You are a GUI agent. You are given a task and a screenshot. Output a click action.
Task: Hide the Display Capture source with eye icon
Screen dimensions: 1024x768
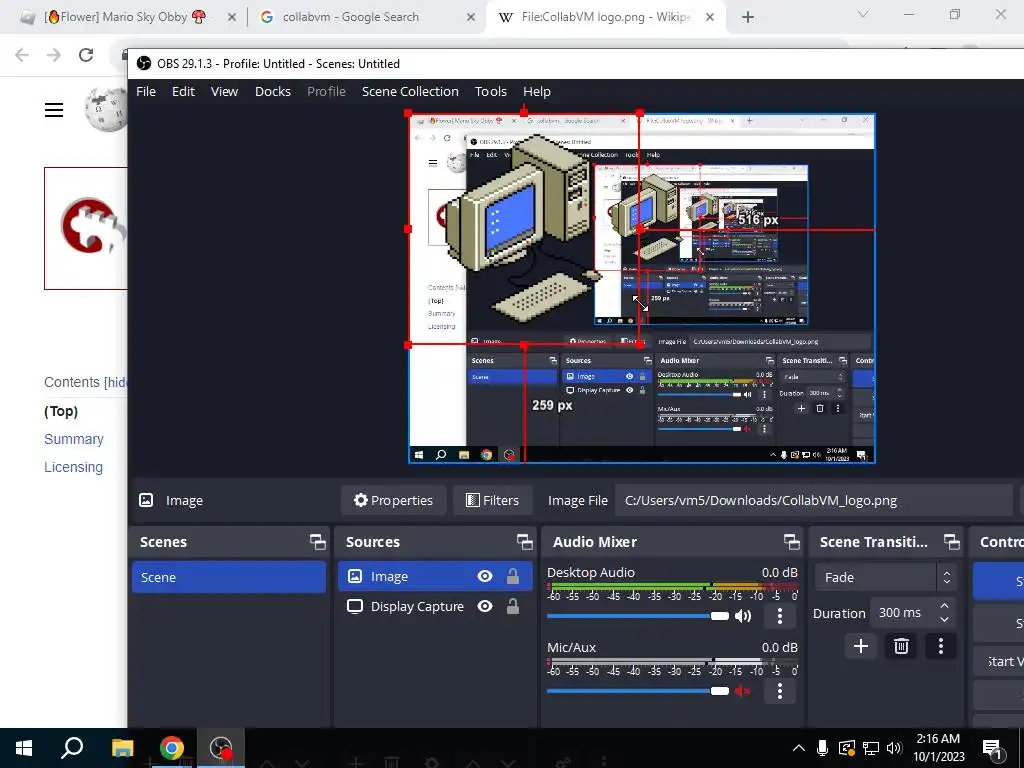coord(485,606)
